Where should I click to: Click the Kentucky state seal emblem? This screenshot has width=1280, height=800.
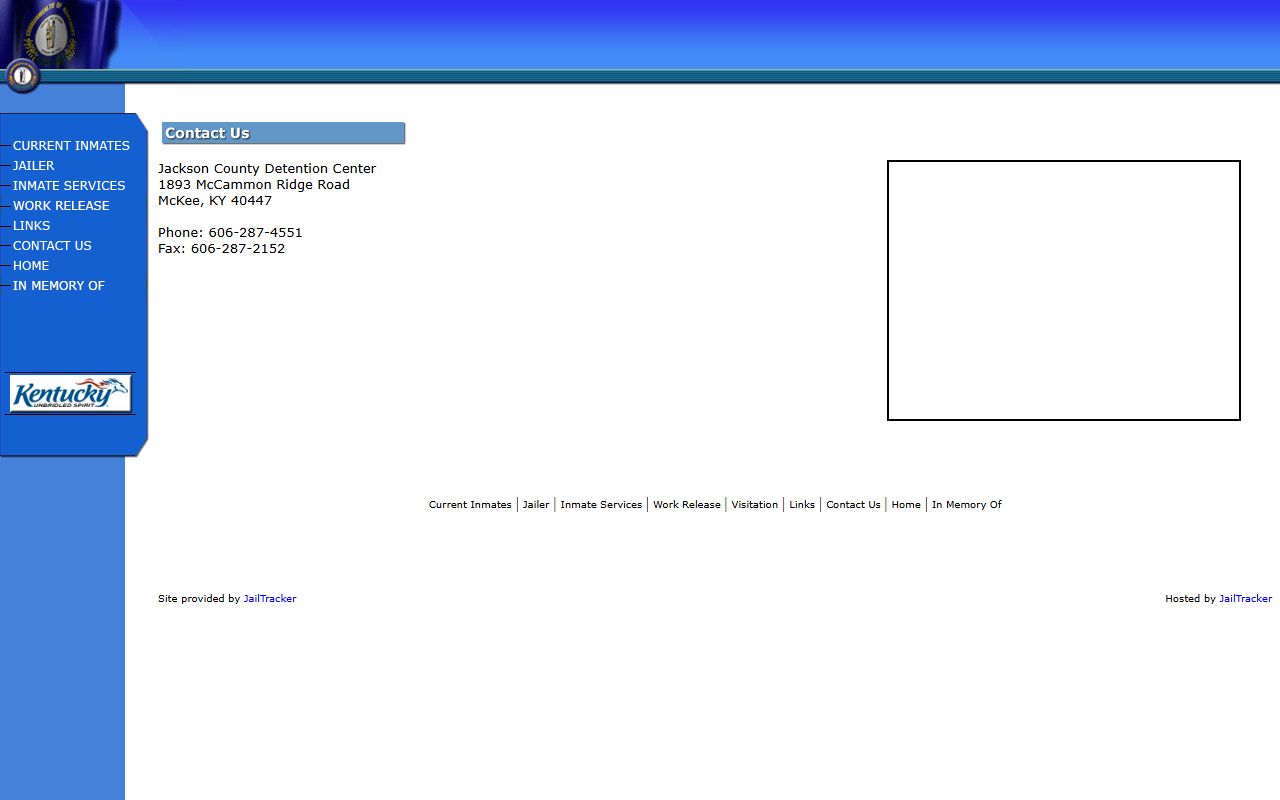[x=22, y=75]
